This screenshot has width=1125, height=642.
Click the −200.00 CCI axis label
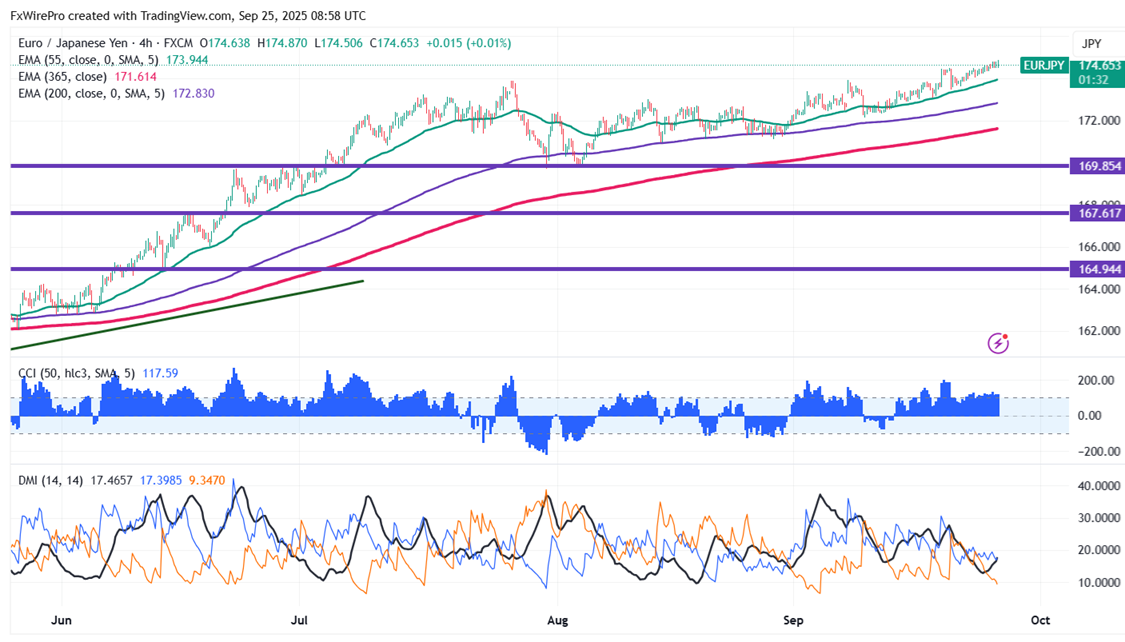tap(1099, 451)
